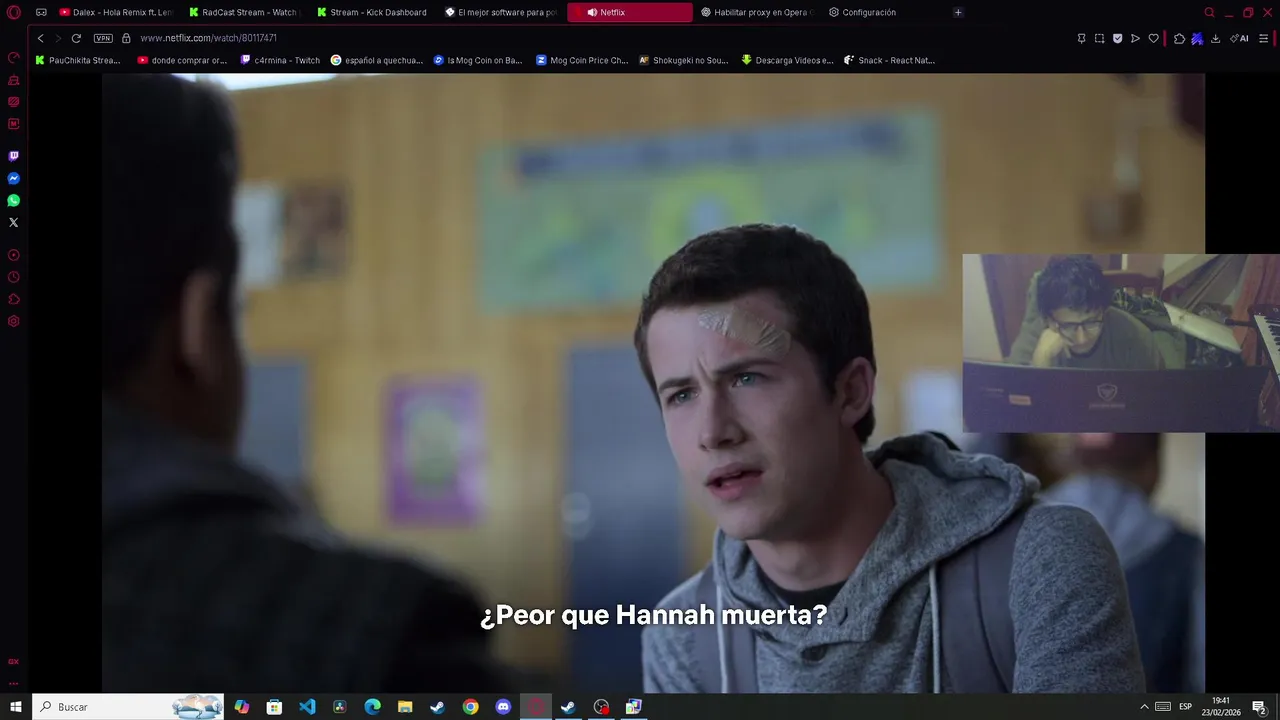
Task: Take a snapshot with the capture icon
Action: pyautogui.click(x=1099, y=38)
